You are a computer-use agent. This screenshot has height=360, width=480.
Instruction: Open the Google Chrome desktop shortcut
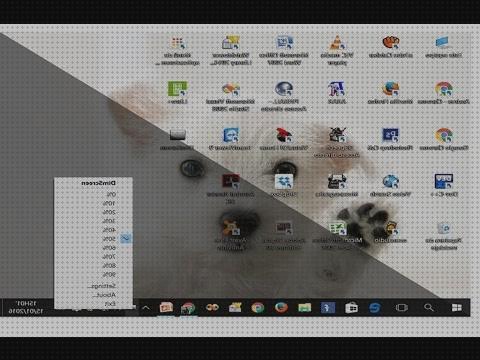coord(444,140)
